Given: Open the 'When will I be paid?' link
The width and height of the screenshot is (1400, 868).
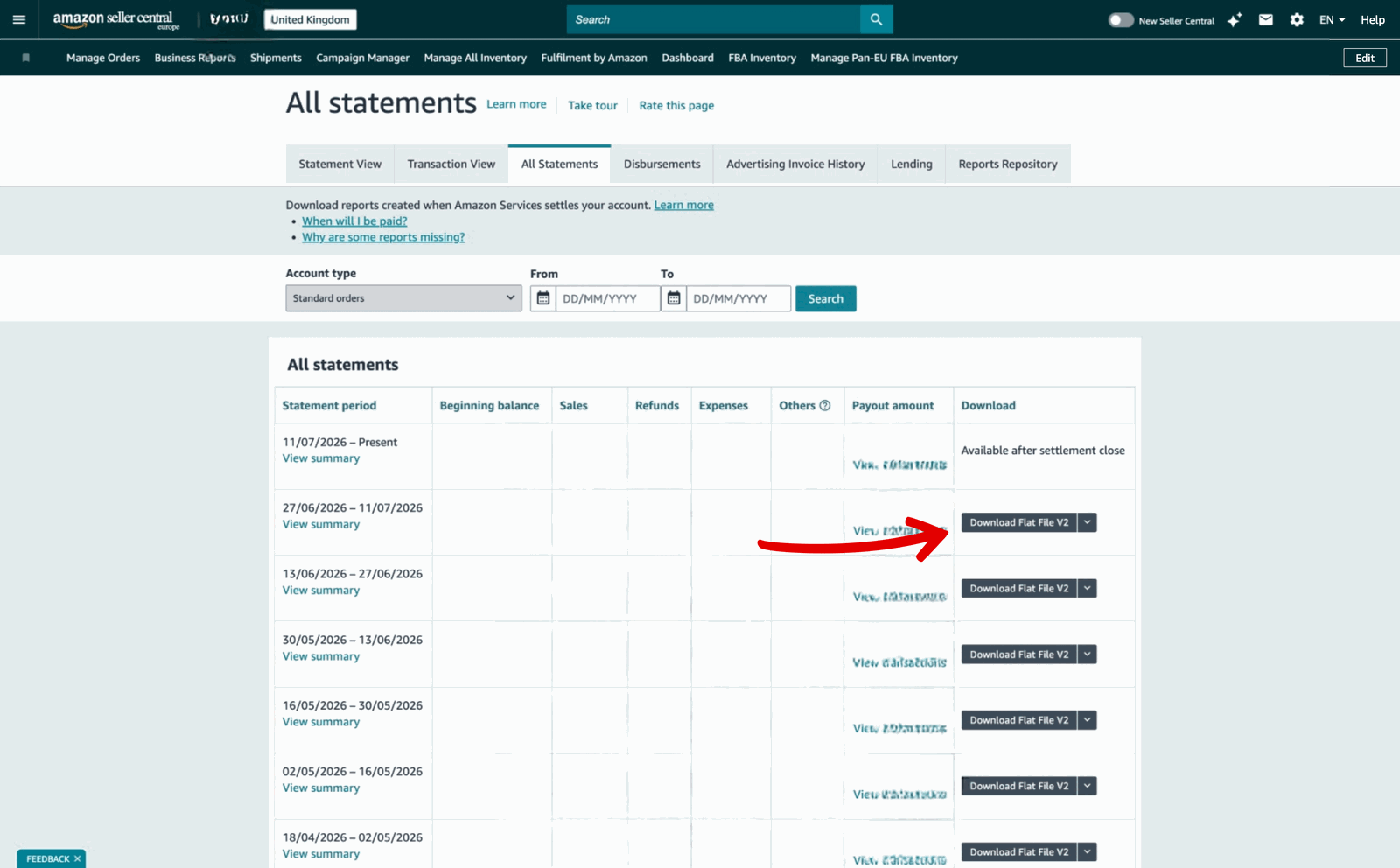Looking at the screenshot, I should pos(354,221).
